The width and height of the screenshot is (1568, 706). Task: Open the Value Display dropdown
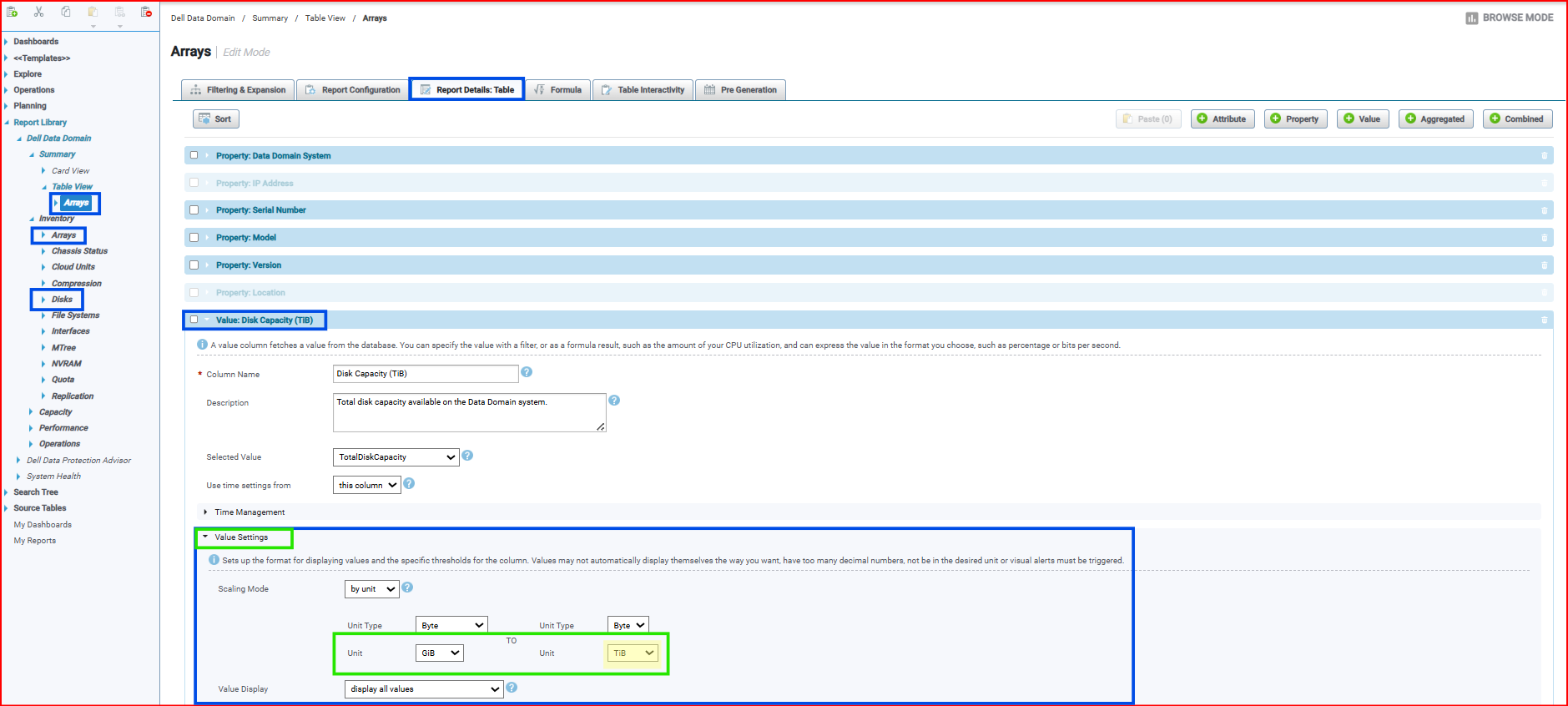pos(424,689)
